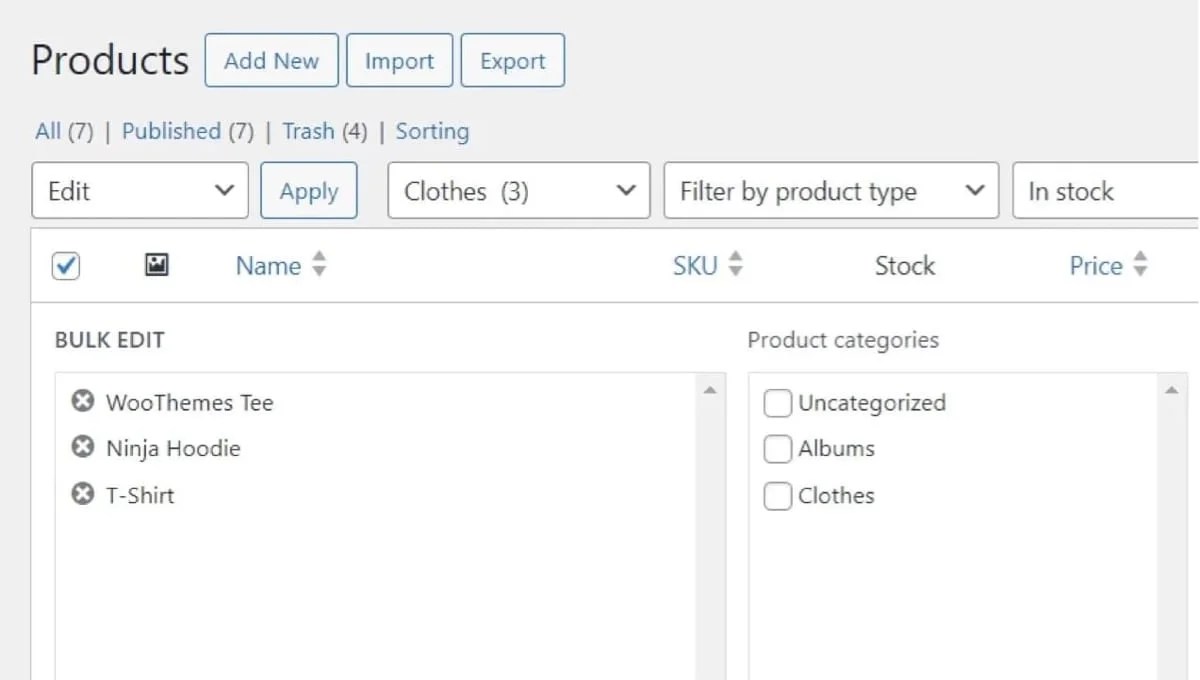
Task: Uncheck the select-all products checkbox
Action: [x=64, y=265]
